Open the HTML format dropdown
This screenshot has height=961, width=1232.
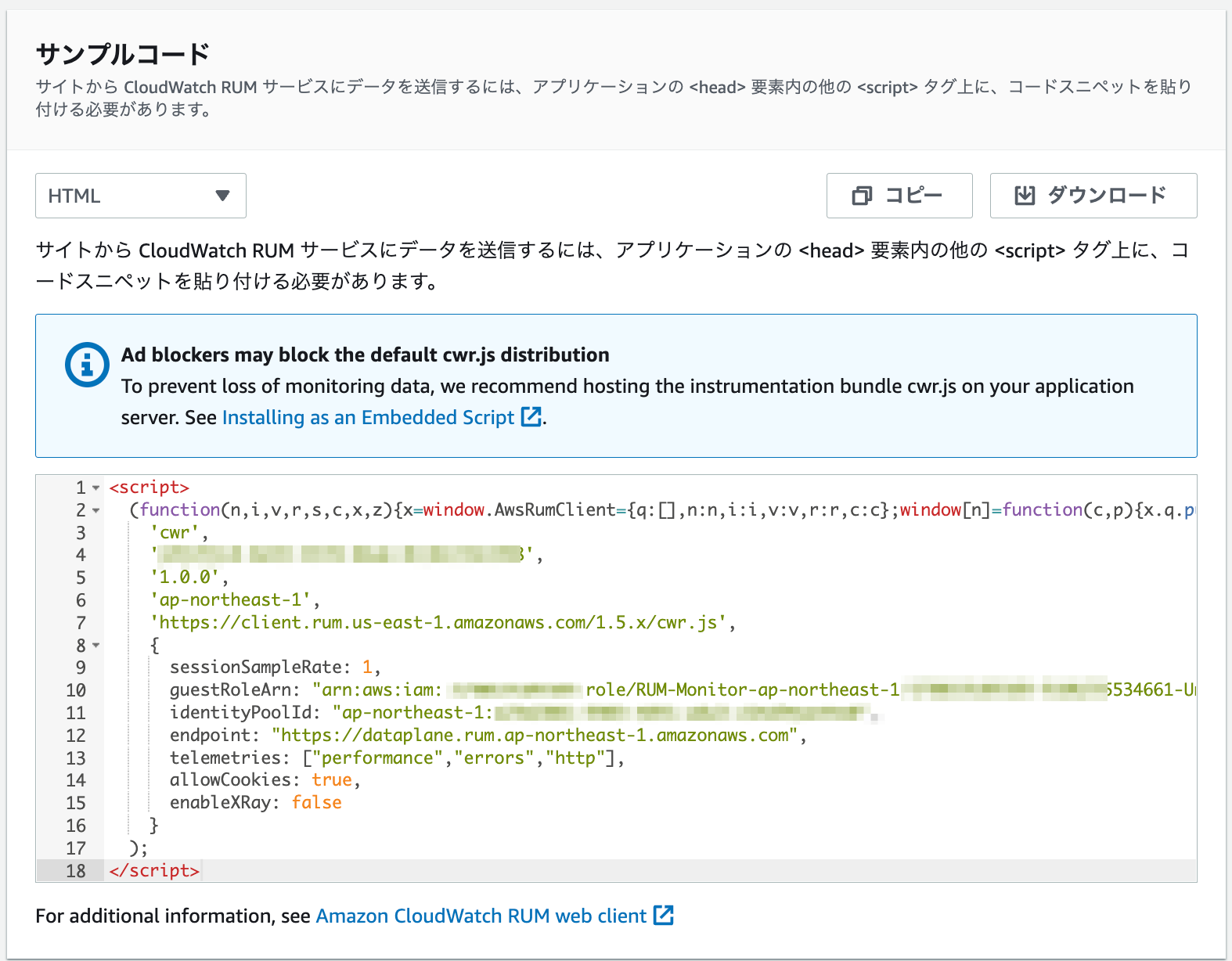pos(141,196)
